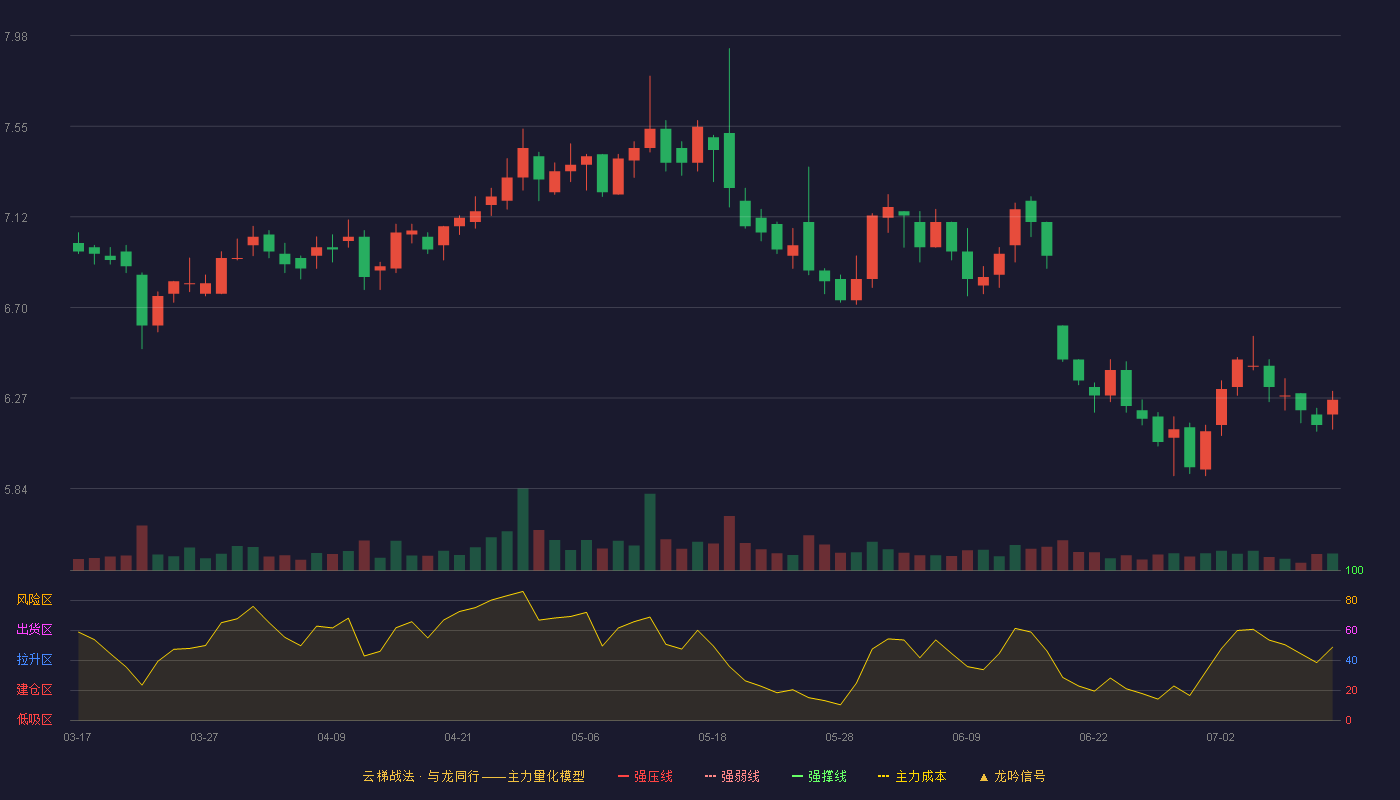Viewport: 1400px width, 800px height.
Task: Click the red 0 indicator scale value
Action: tap(1348, 720)
